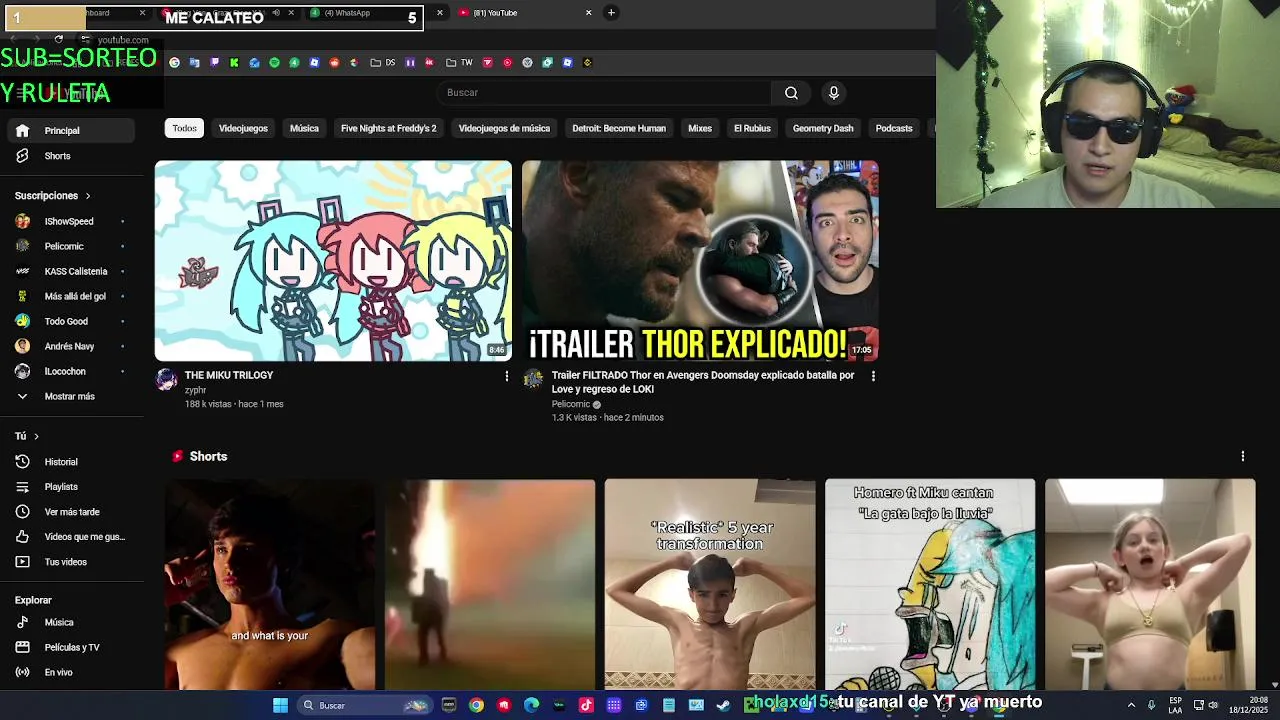The width and height of the screenshot is (1280, 720).
Task: Open a new browser tab
Action: click(611, 13)
